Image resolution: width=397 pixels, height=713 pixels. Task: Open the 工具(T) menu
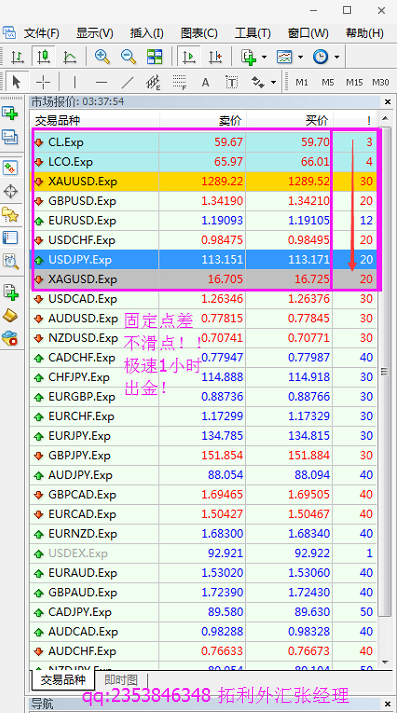click(252, 33)
